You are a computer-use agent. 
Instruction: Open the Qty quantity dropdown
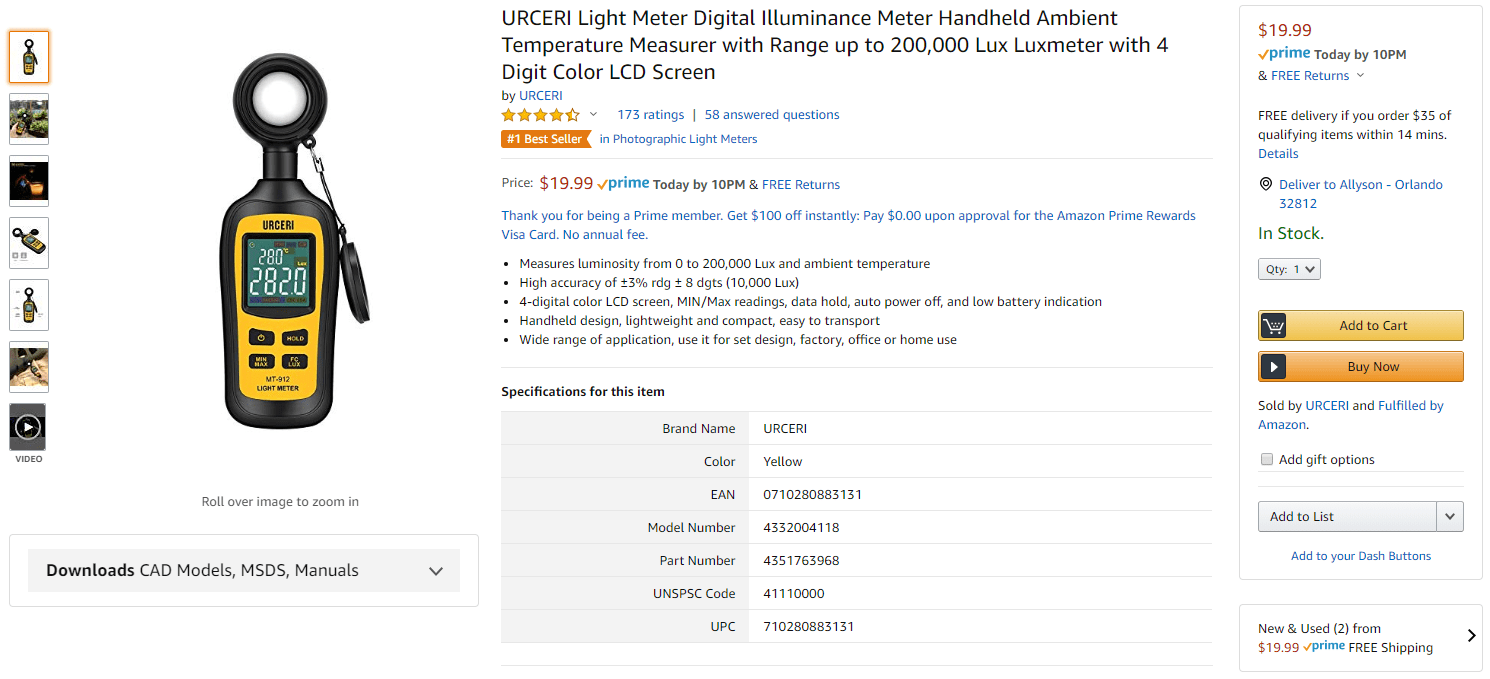[x=1289, y=269]
